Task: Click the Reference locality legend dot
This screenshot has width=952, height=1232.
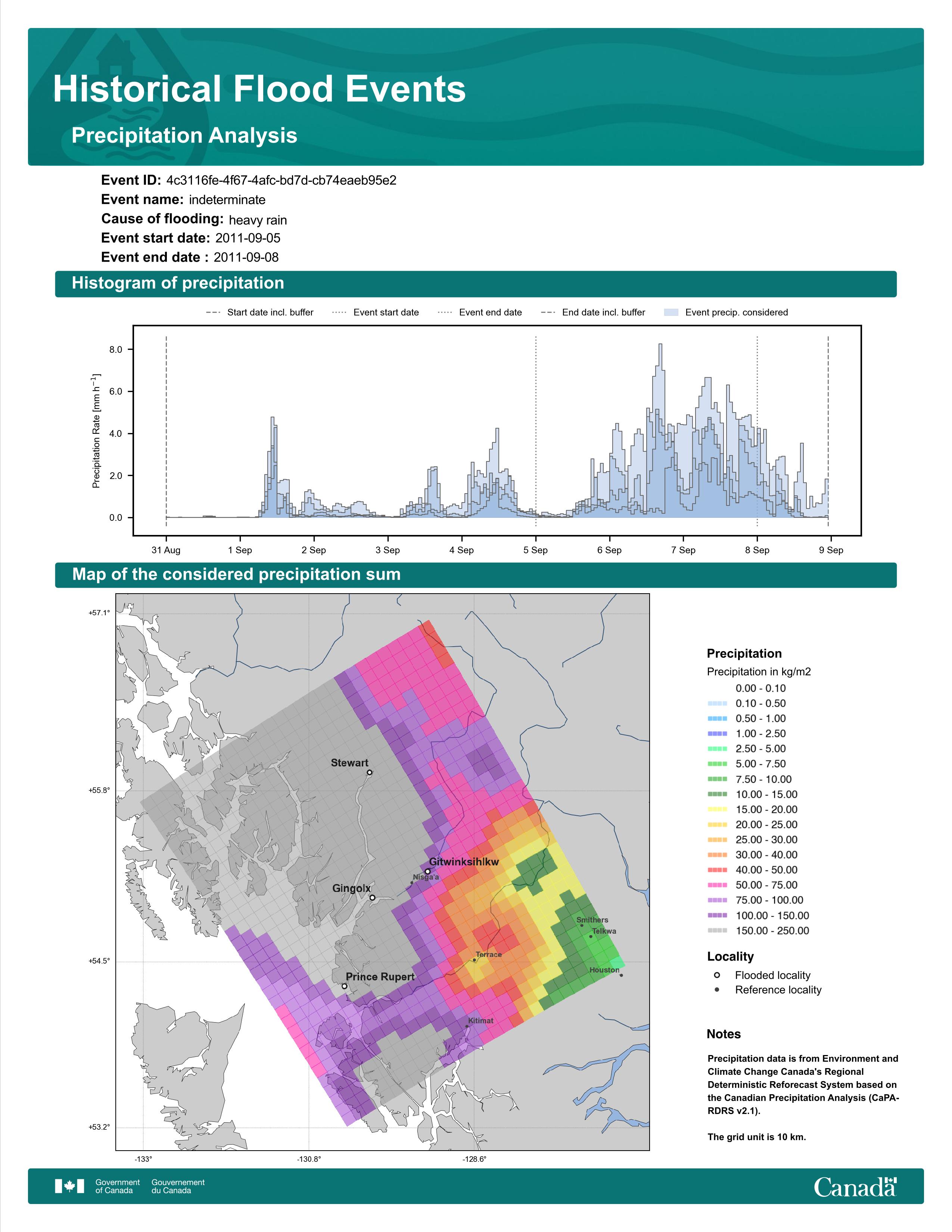Action: point(717,990)
